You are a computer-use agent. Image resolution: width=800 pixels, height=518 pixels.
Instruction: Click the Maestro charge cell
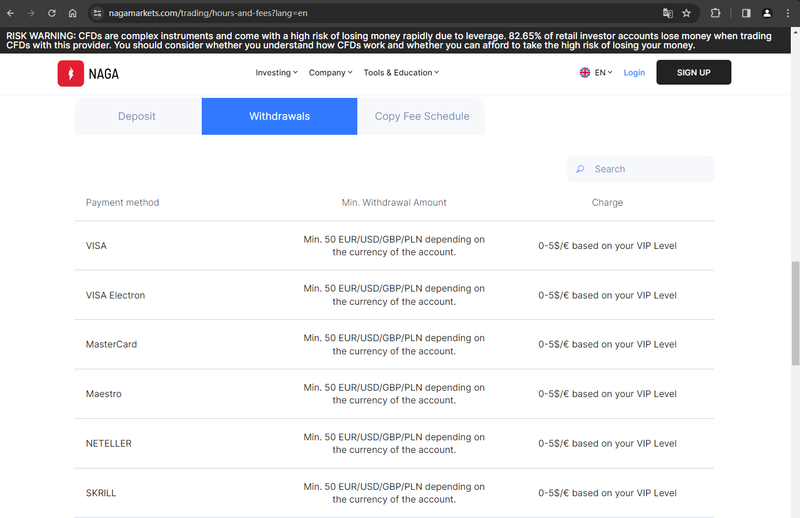(607, 394)
